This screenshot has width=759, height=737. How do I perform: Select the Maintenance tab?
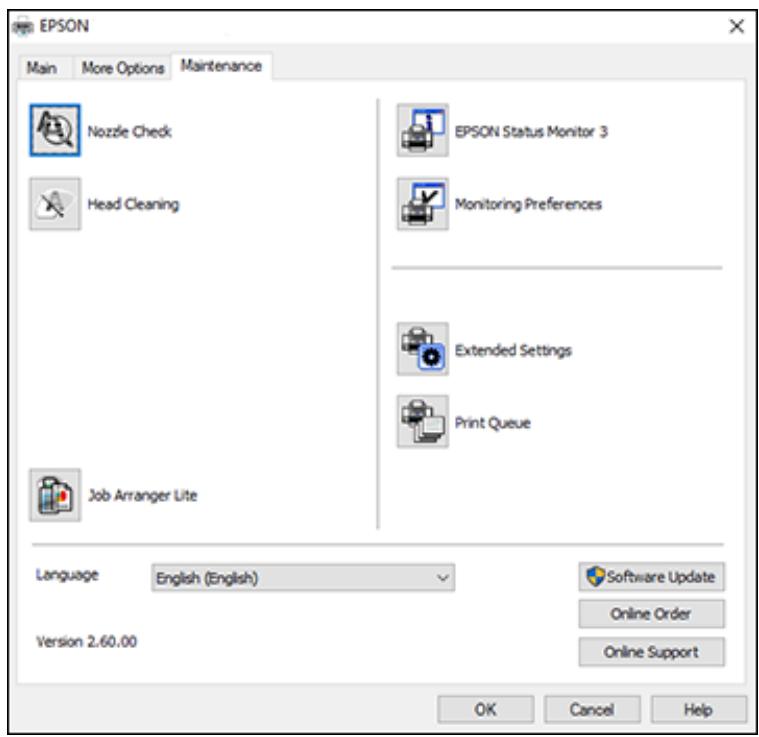click(x=221, y=65)
